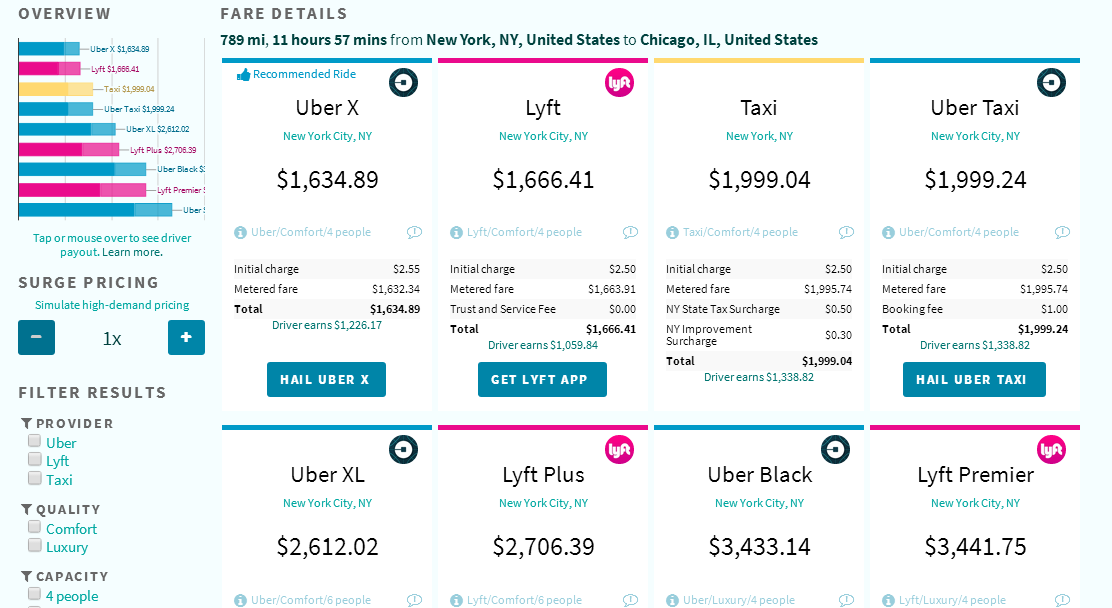The image size is (1112, 608).
Task: Increase surge pricing with plus button
Action: (186, 337)
